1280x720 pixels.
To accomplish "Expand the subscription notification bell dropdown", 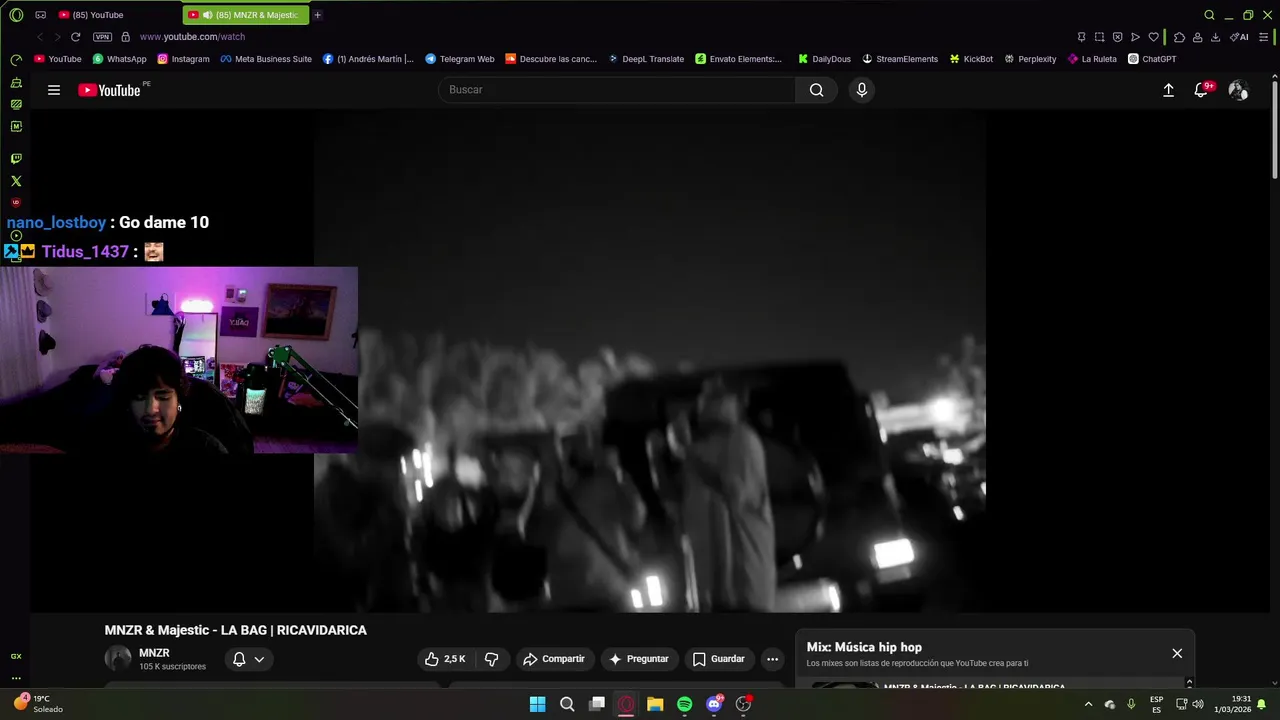I will click(x=248, y=659).
